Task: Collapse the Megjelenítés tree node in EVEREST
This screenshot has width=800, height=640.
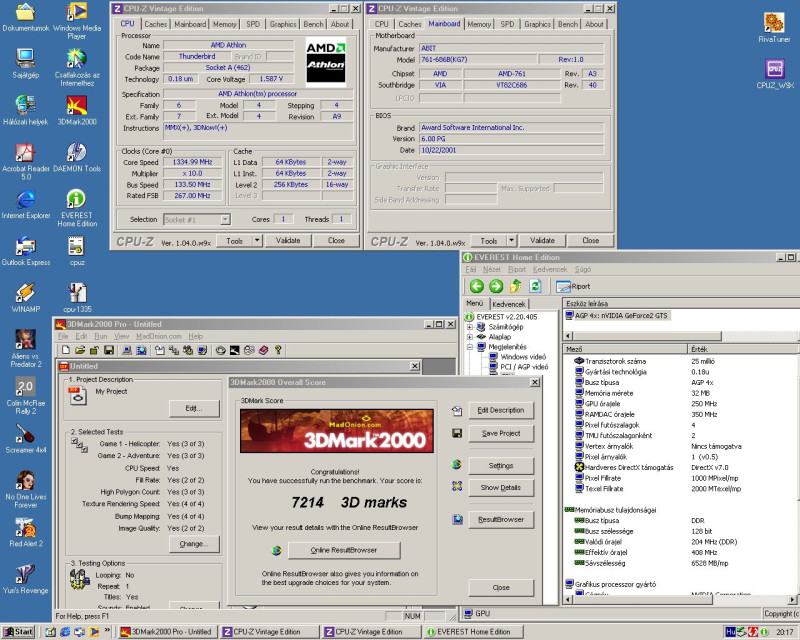Action: [469, 347]
